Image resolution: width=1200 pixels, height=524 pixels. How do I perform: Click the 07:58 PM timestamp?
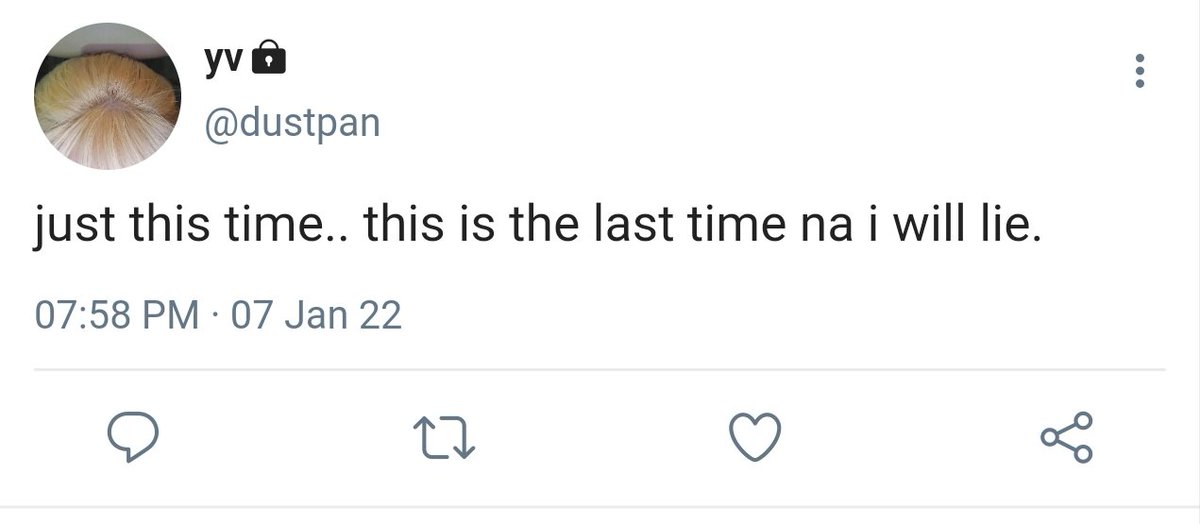[116, 317]
